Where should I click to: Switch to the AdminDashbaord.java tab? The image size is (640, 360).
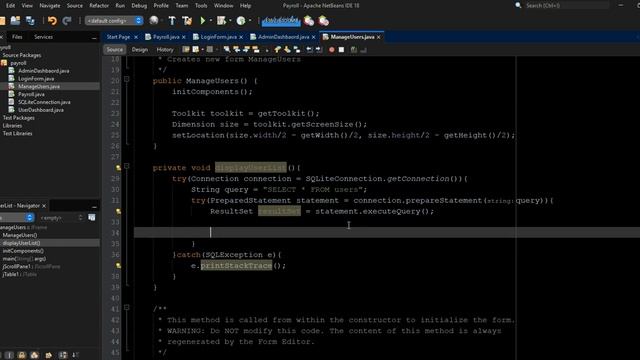(283, 37)
